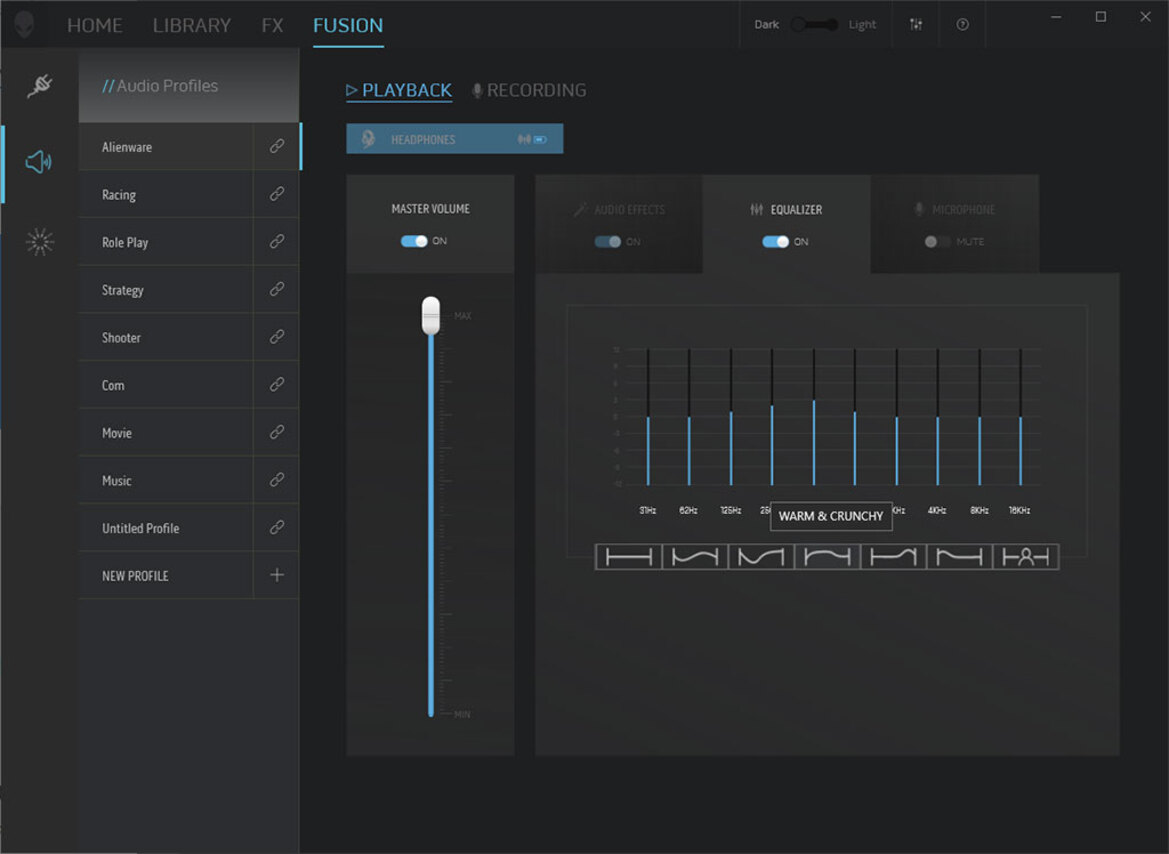1169x854 pixels.
Task: Select the Movie audio profile
Action: [x=166, y=433]
